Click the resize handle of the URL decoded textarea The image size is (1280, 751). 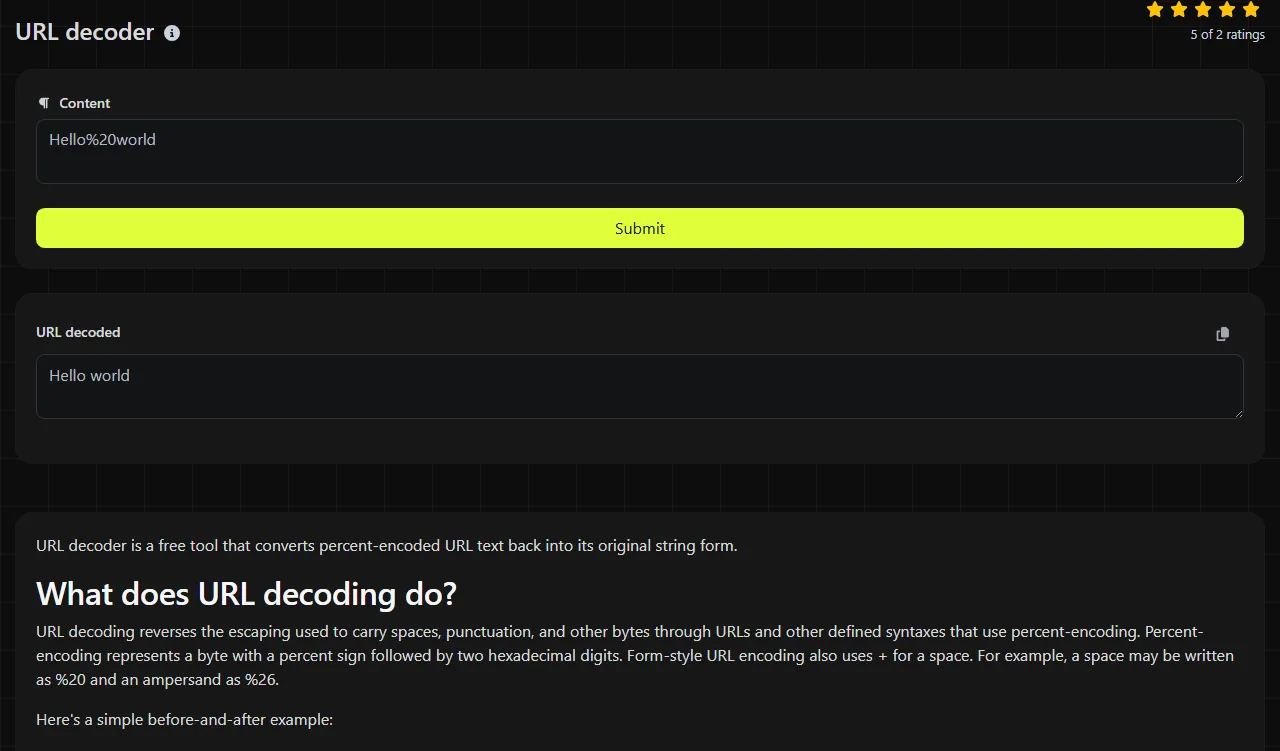coord(1237,412)
